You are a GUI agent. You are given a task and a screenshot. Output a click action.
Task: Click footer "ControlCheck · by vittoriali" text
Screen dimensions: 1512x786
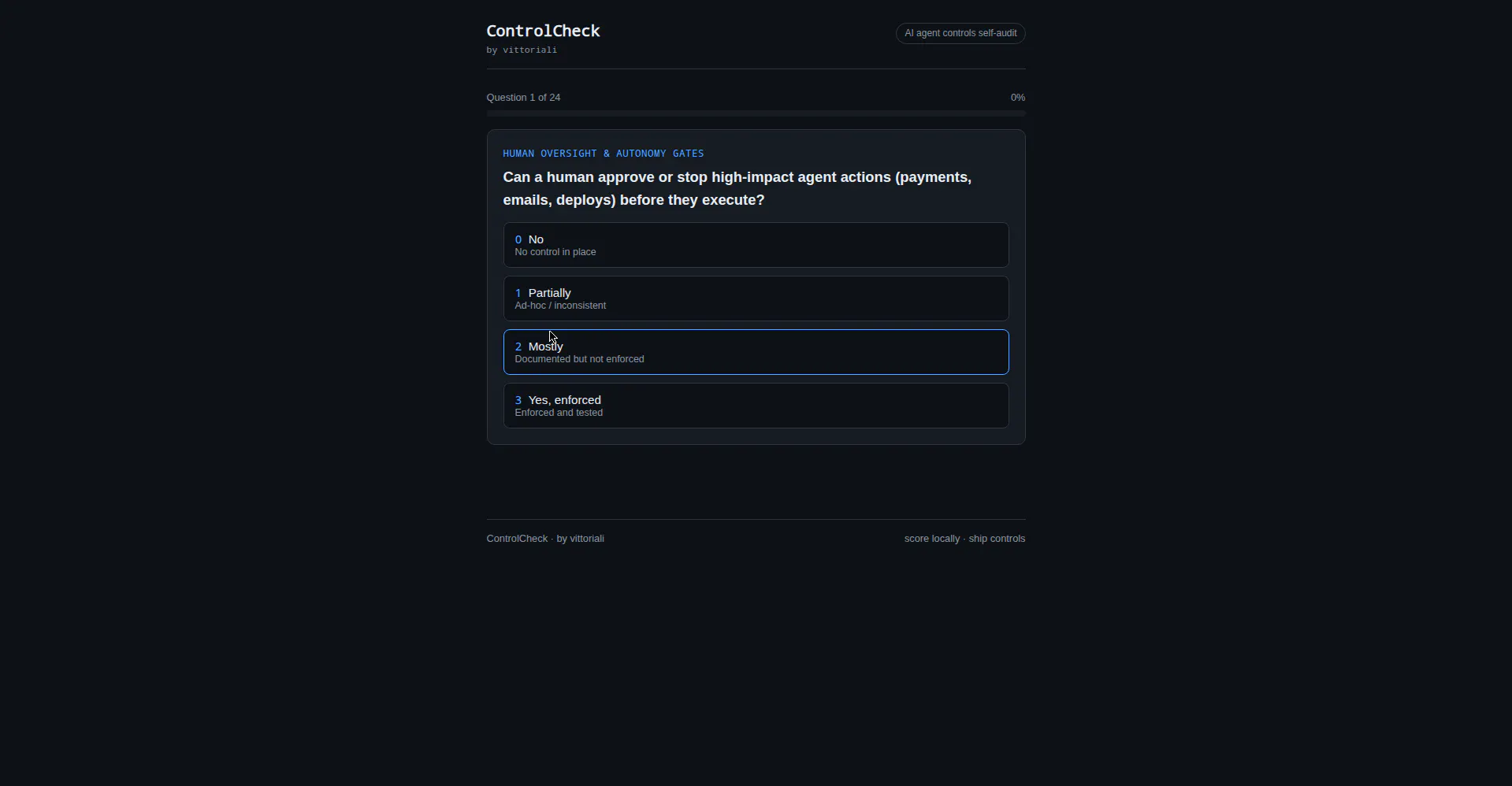545,539
